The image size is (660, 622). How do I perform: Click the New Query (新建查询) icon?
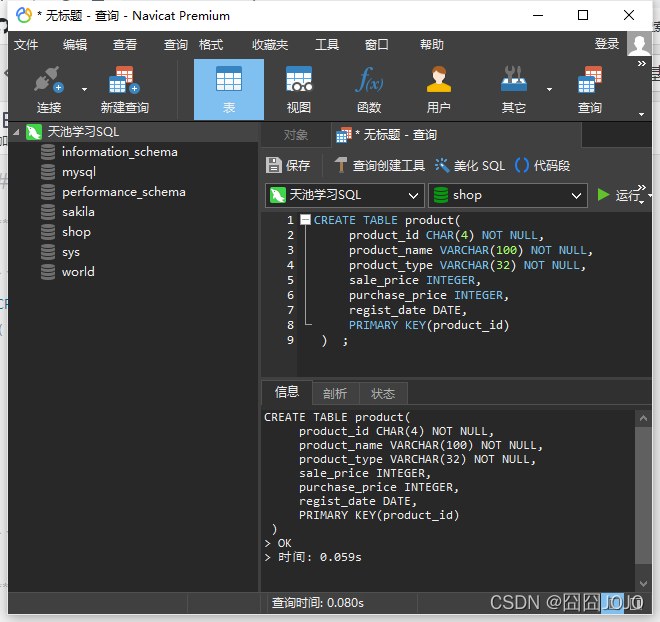[125, 89]
